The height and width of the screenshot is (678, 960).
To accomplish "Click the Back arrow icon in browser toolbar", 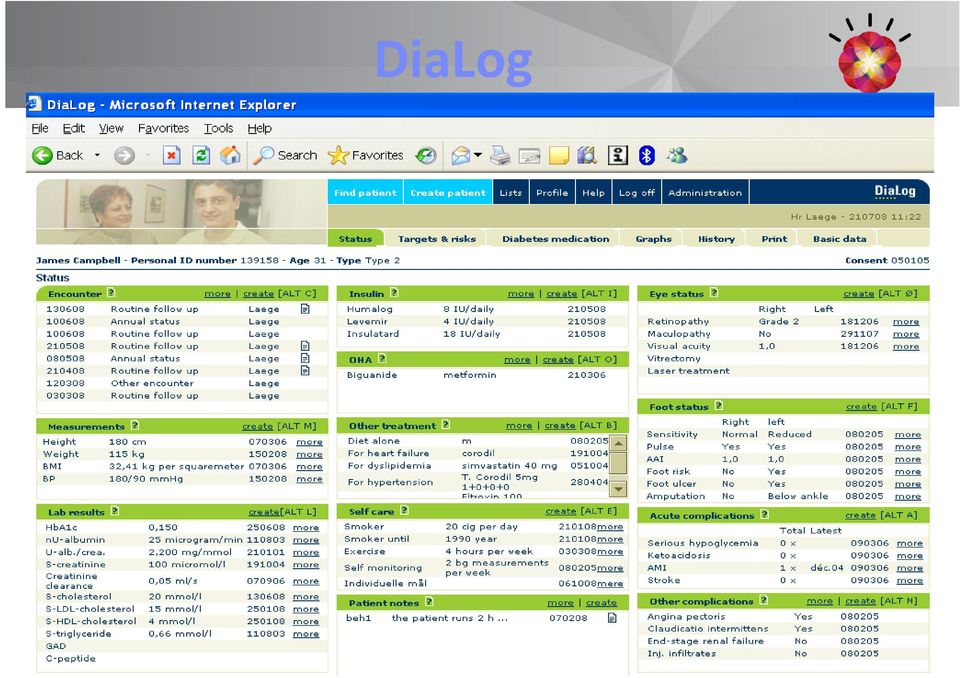I will coord(42,156).
